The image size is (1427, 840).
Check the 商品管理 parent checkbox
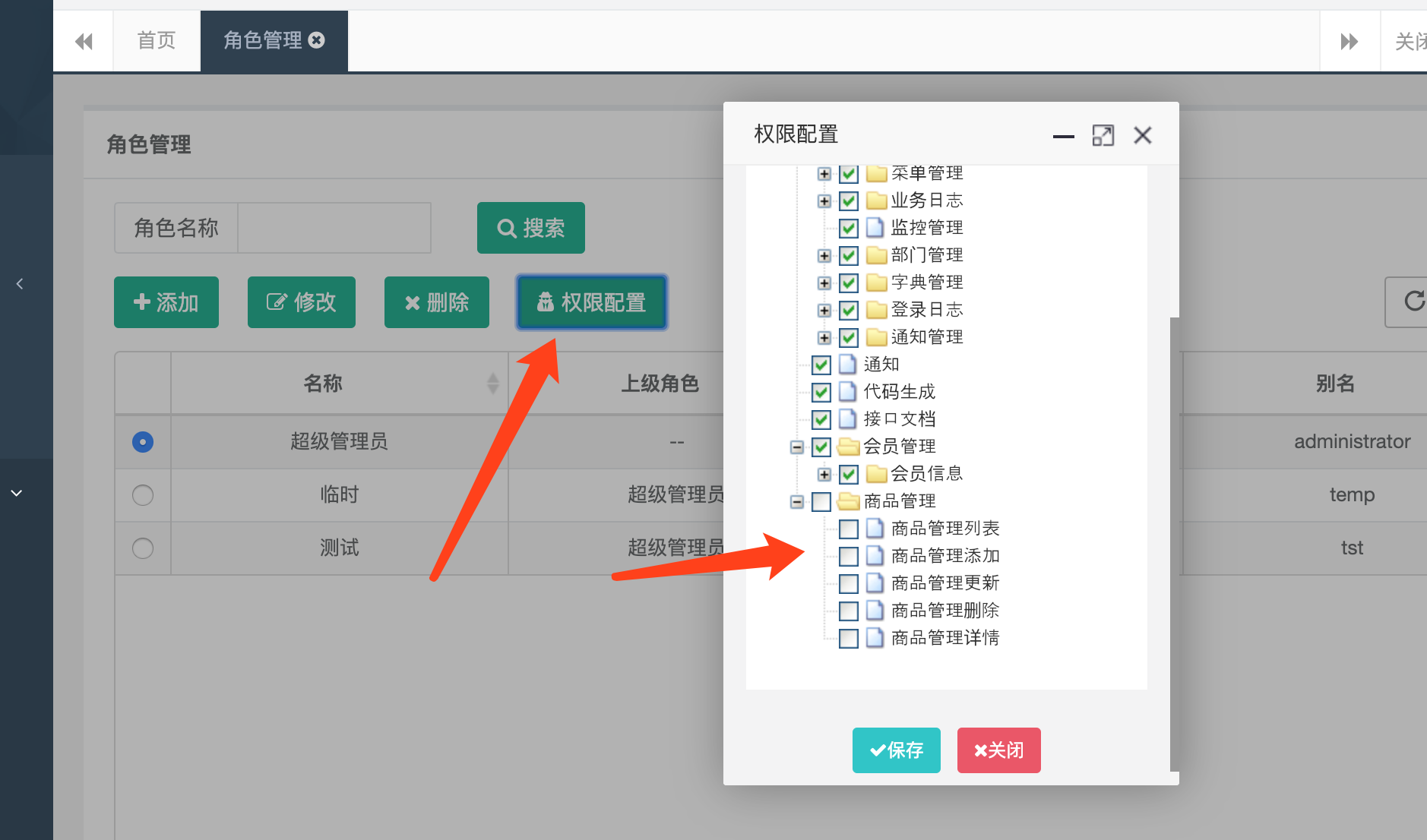pos(821,501)
